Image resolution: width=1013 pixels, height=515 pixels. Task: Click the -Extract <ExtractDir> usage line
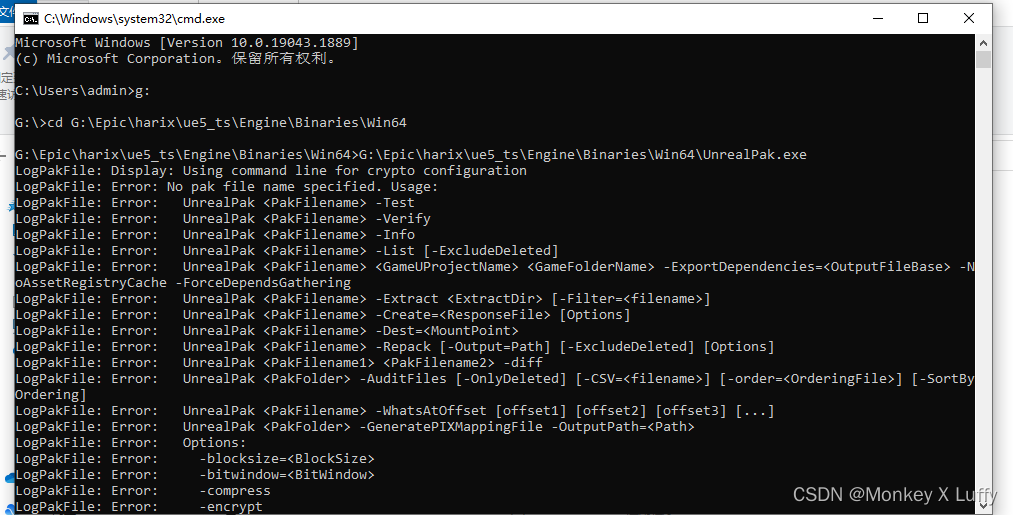point(363,299)
